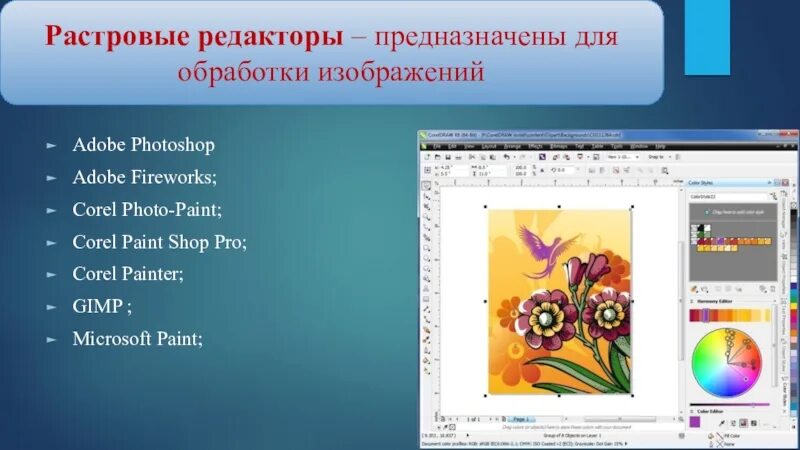The height and width of the screenshot is (450, 800).
Task: Select the Pick tool in the toolbox
Action: click(425, 185)
